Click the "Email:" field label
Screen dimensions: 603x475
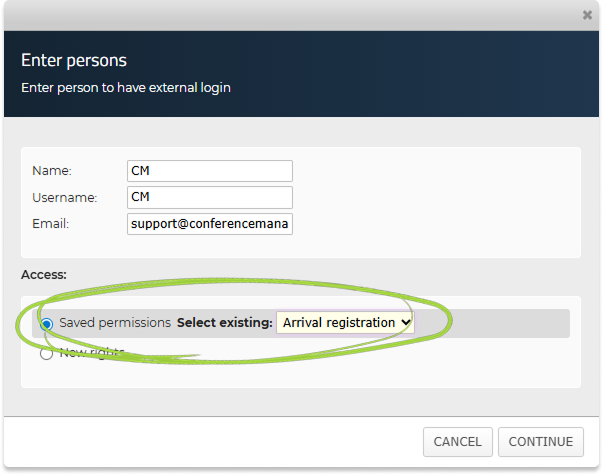[x=50, y=224]
